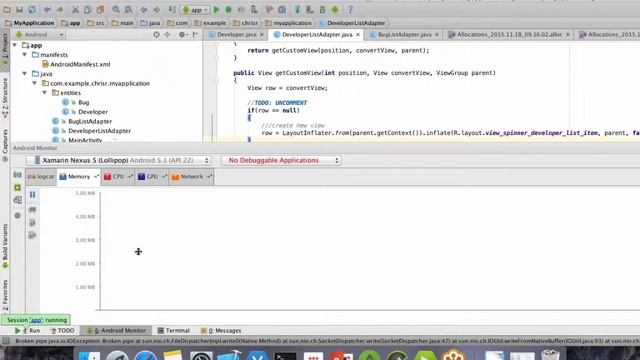640x360 pixels.
Task: Click the Undo arrow icon
Action: 47,9
